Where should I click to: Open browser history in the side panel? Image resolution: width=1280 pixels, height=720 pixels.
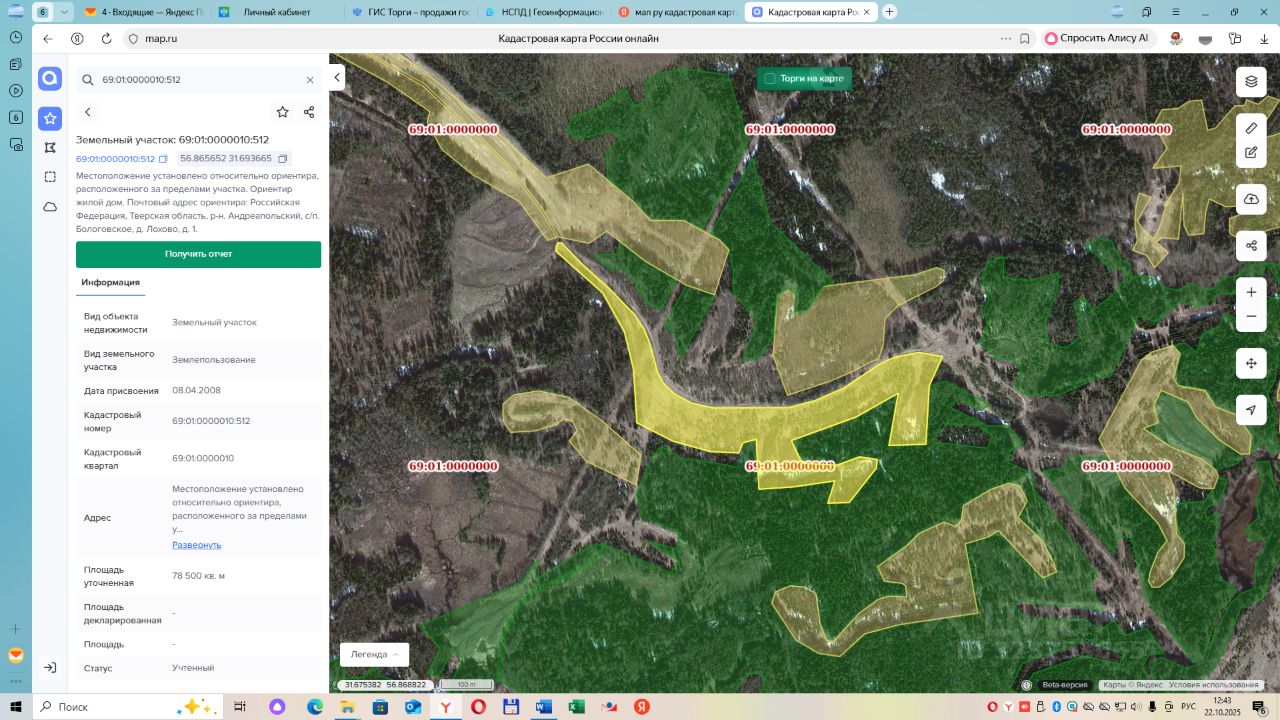tap(16, 36)
